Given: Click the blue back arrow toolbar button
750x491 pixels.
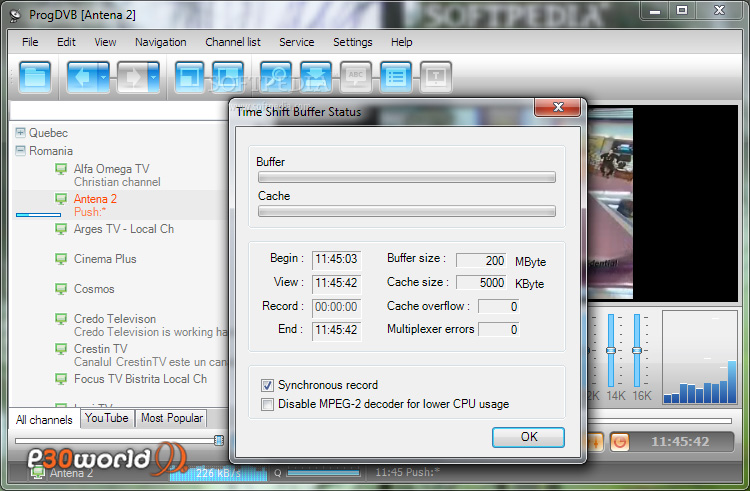Looking at the screenshot, I should coord(83,77).
